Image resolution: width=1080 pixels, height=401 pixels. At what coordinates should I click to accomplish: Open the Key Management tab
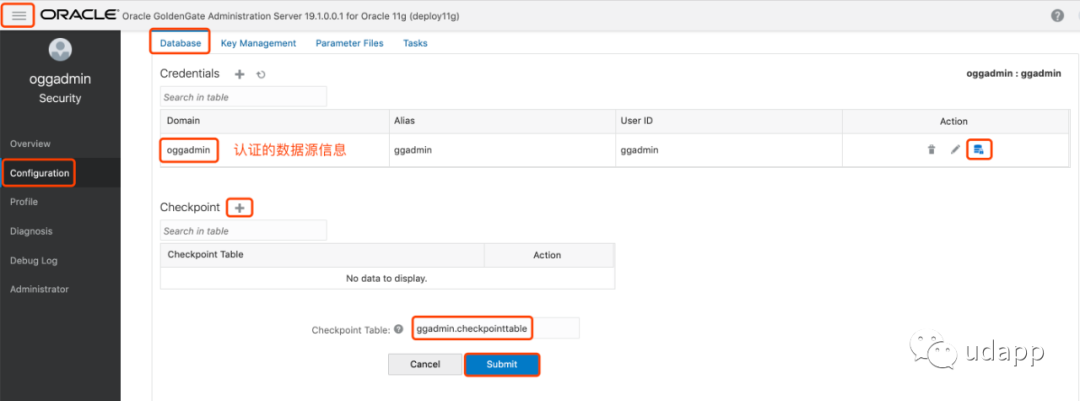[x=258, y=43]
